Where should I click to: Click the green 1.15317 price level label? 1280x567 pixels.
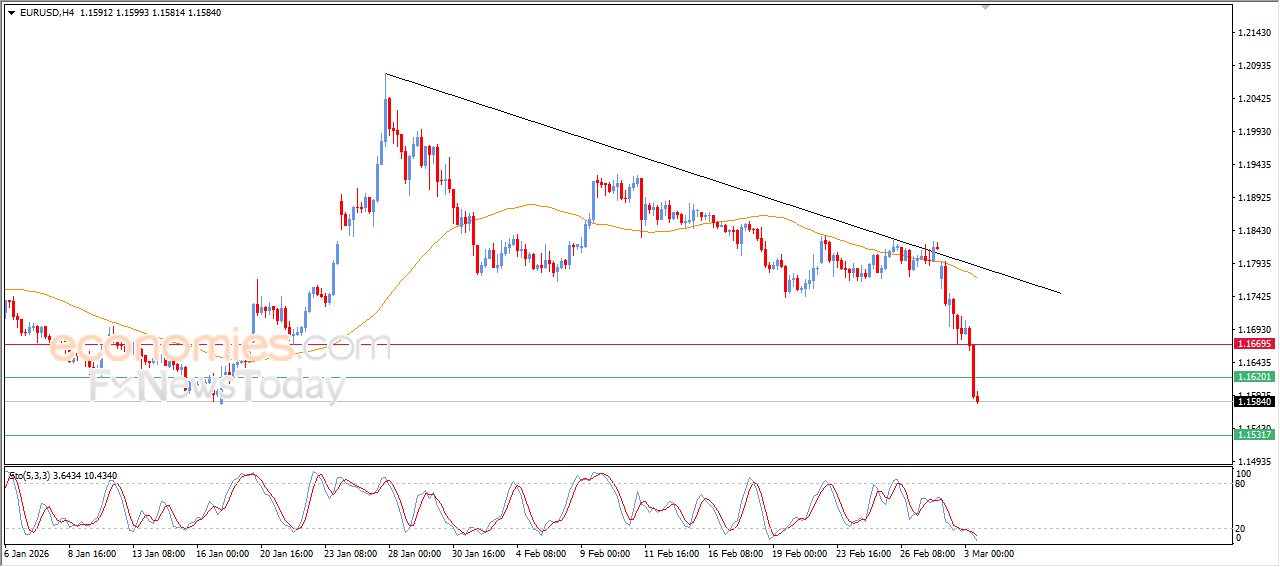tap(1253, 435)
